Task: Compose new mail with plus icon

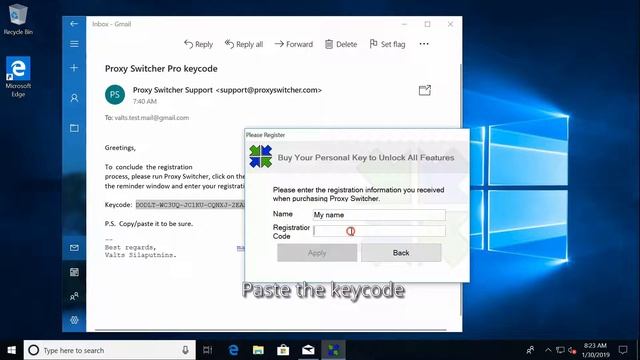Action: [74, 67]
